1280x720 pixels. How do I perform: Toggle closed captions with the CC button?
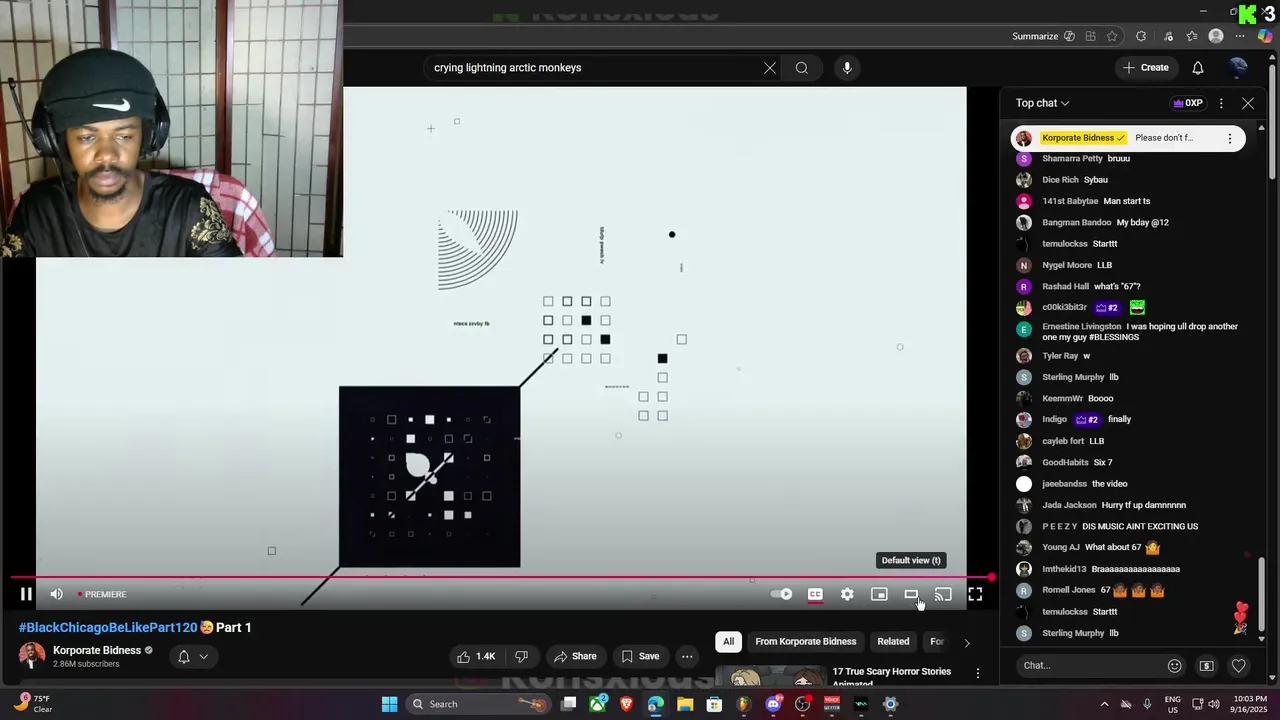(815, 594)
